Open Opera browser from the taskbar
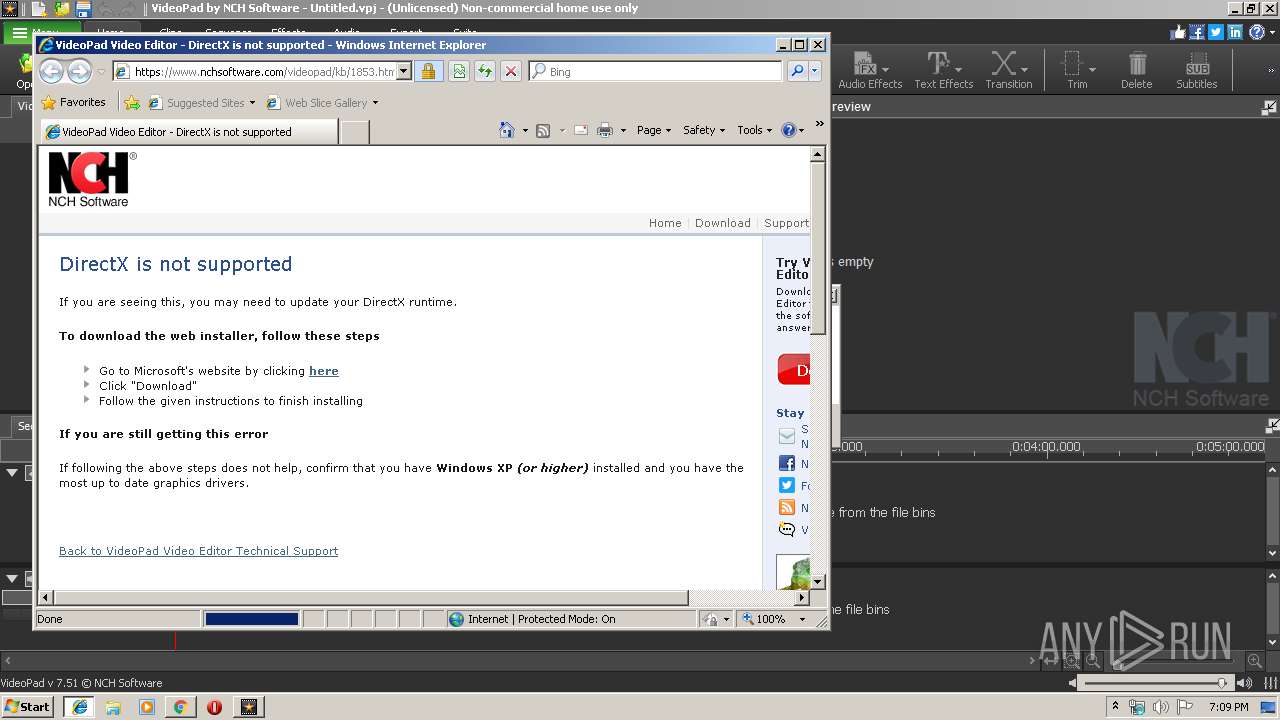The width and height of the screenshot is (1280, 720). 214,707
